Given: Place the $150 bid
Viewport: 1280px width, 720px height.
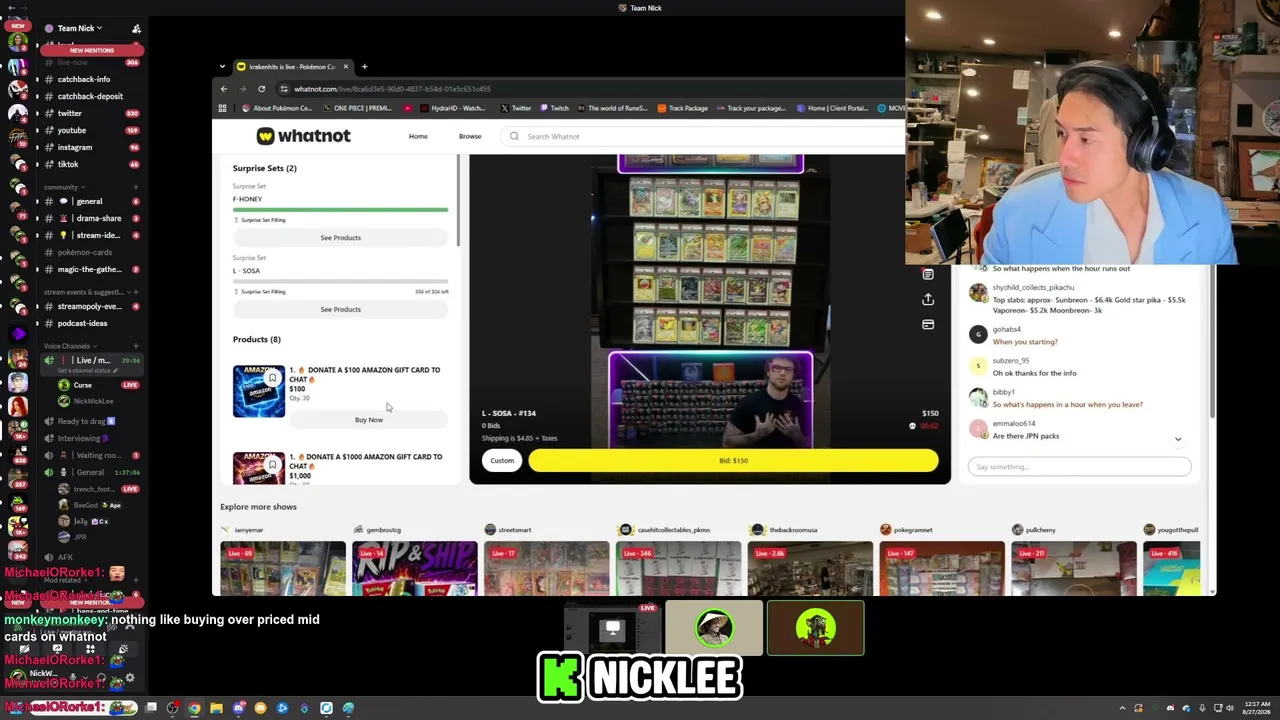Looking at the screenshot, I should coord(733,461).
